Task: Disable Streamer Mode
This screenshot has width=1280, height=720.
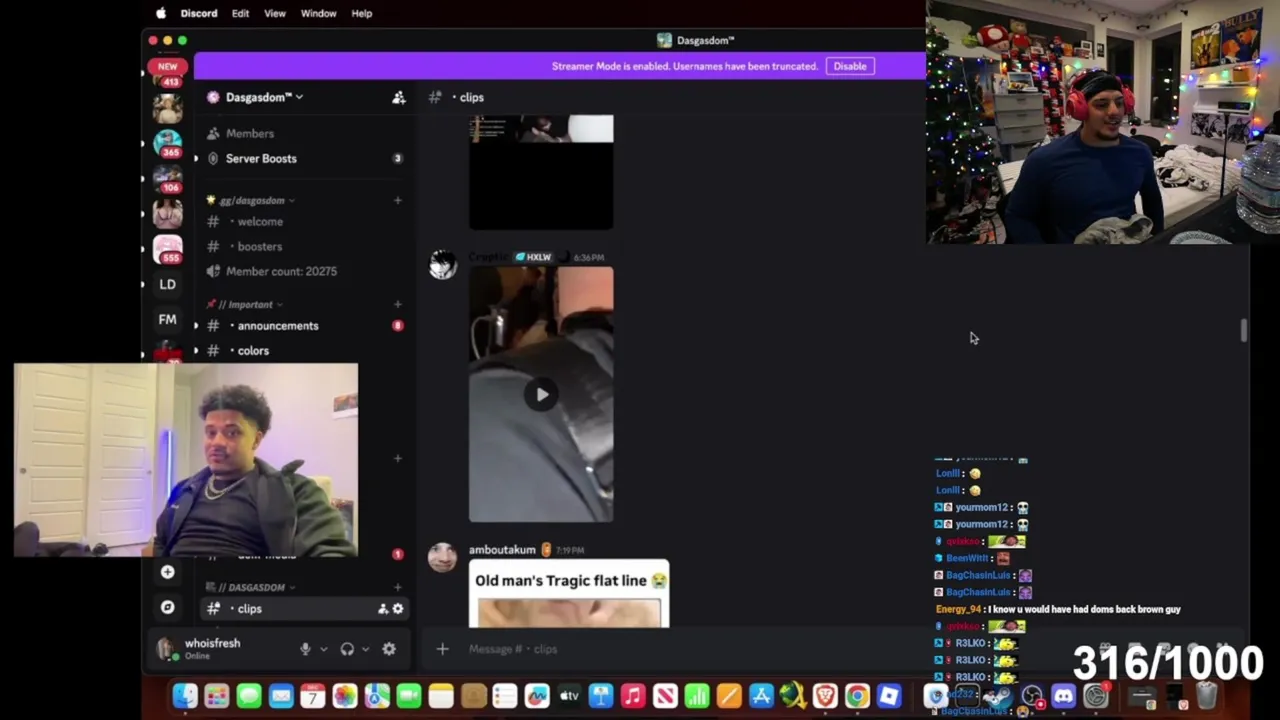Action: coord(850,66)
